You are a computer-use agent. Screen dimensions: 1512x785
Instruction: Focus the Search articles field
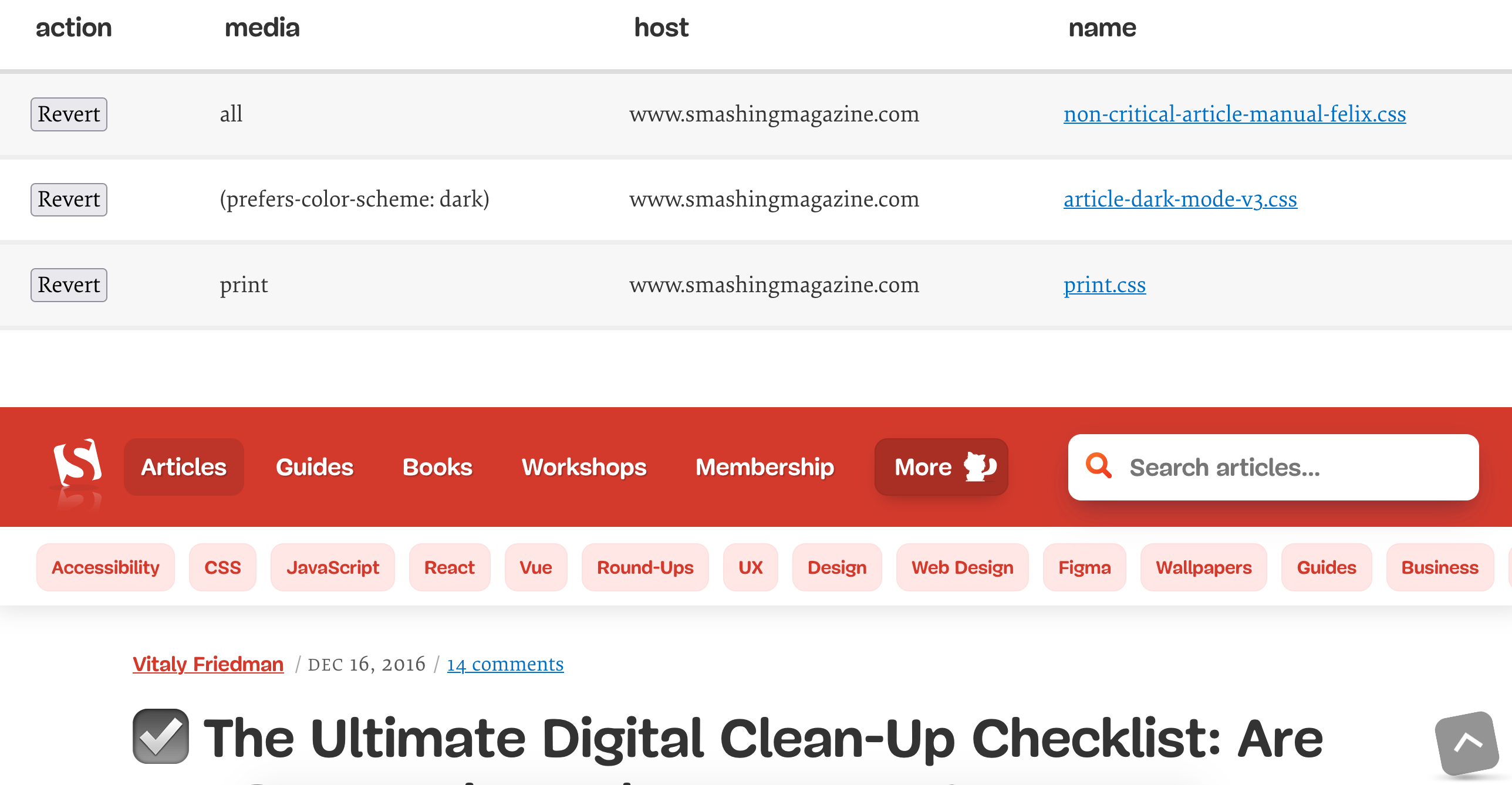pyautogui.click(x=1273, y=467)
